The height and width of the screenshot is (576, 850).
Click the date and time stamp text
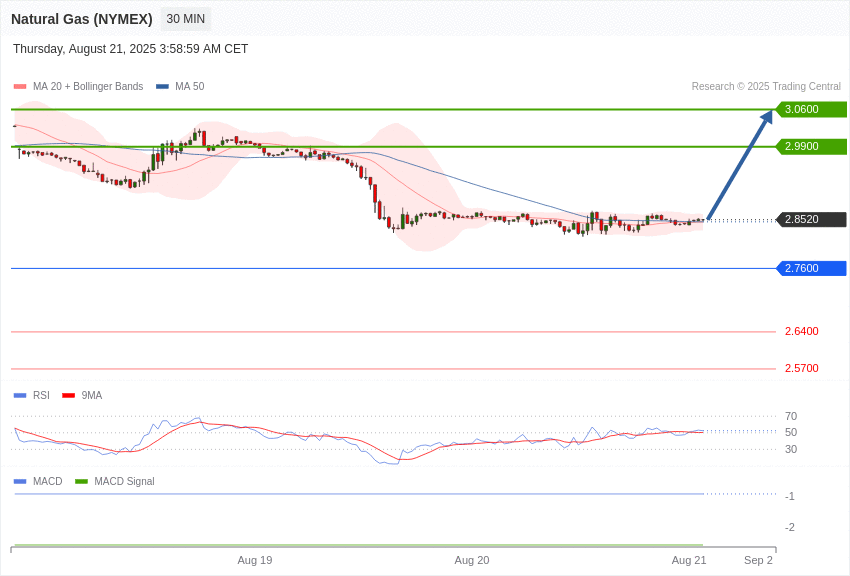click(130, 49)
